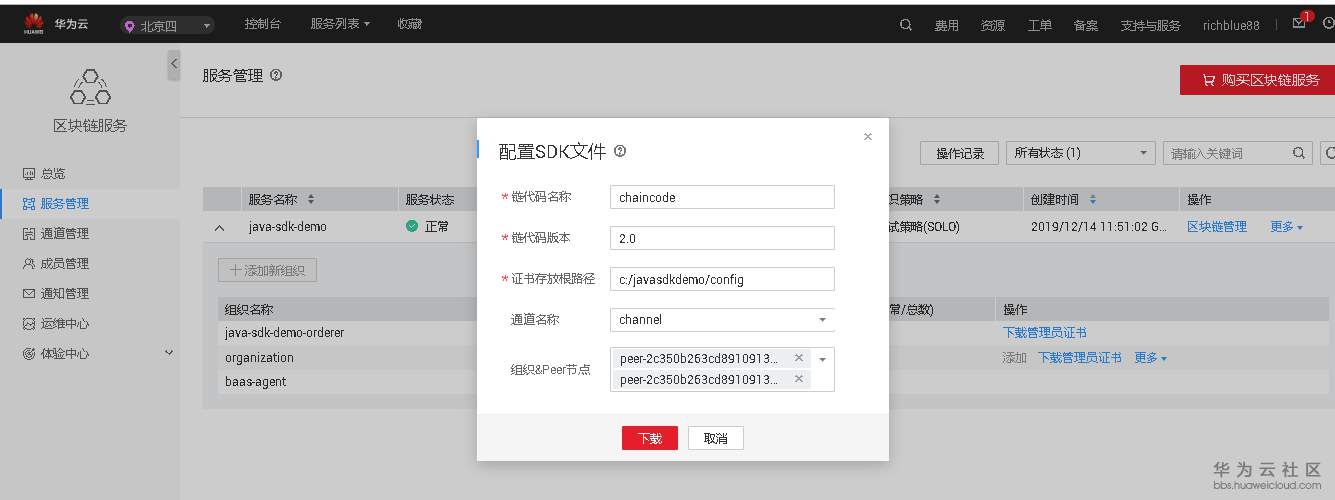Click 添加 in the organization row
The width and height of the screenshot is (1335, 500).
(x=1015, y=357)
